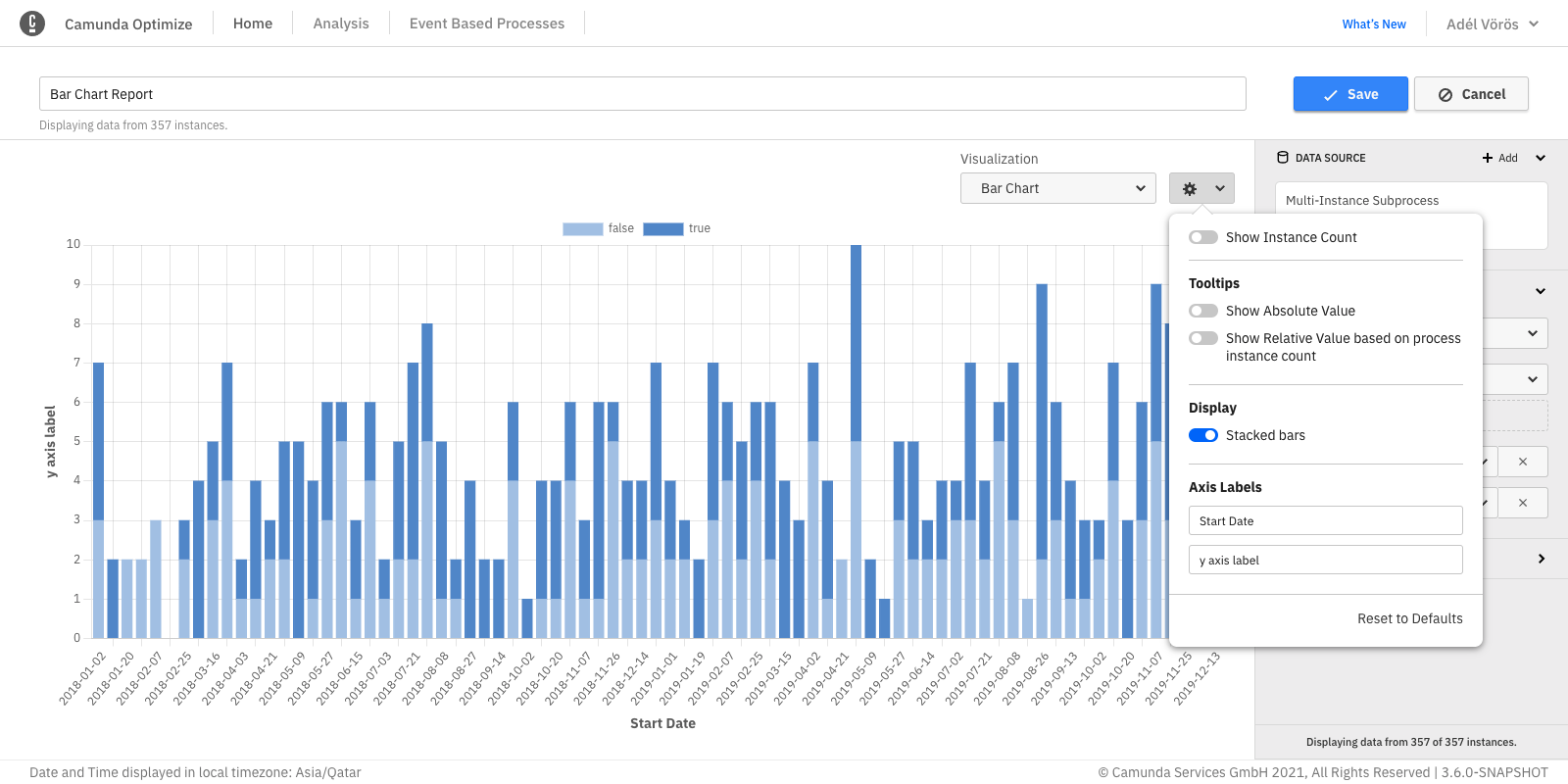Click the light blue 'false' legend swatch

tap(582, 228)
